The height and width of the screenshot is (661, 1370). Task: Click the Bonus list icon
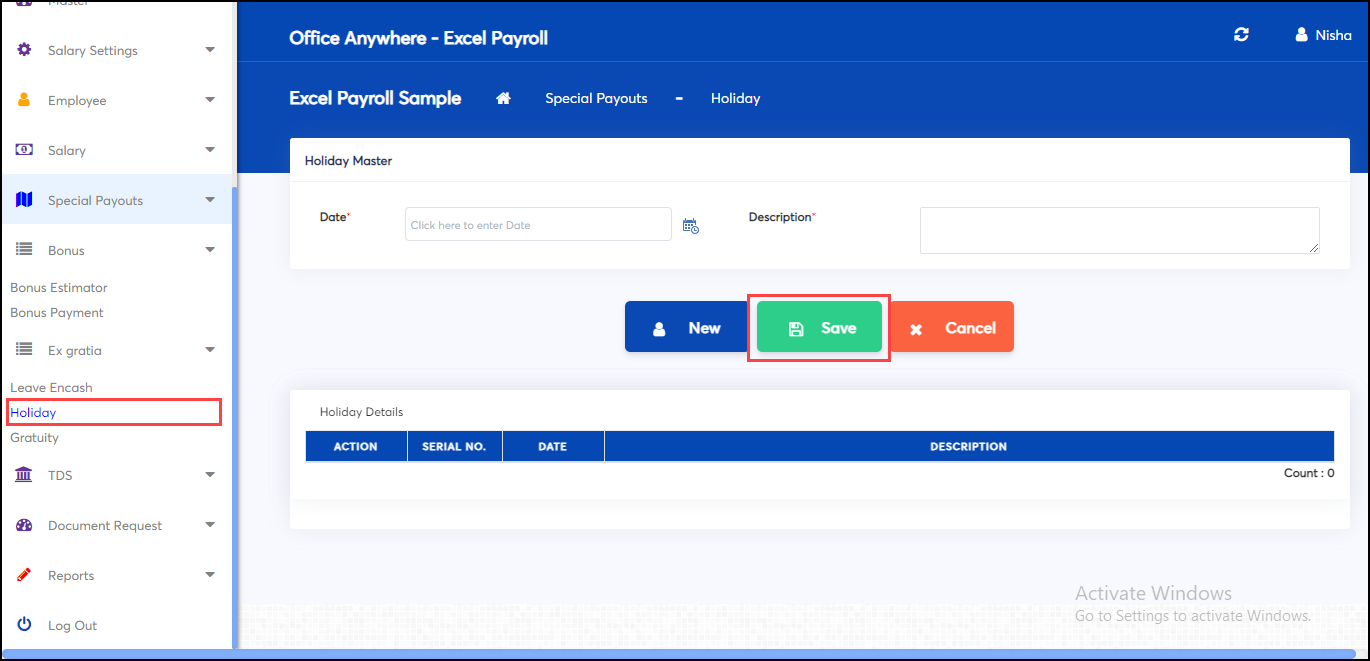(25, 250)
